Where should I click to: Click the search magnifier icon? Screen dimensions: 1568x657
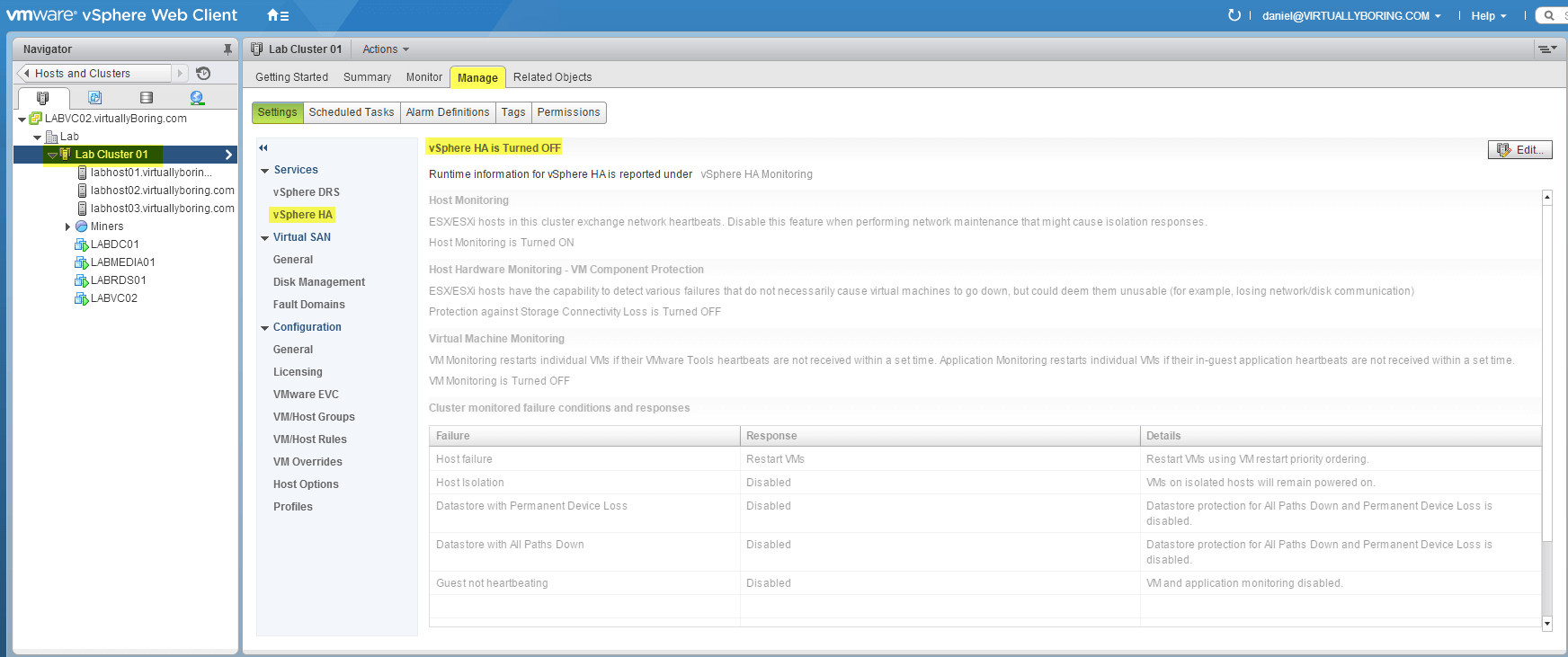click(1549, 15)
